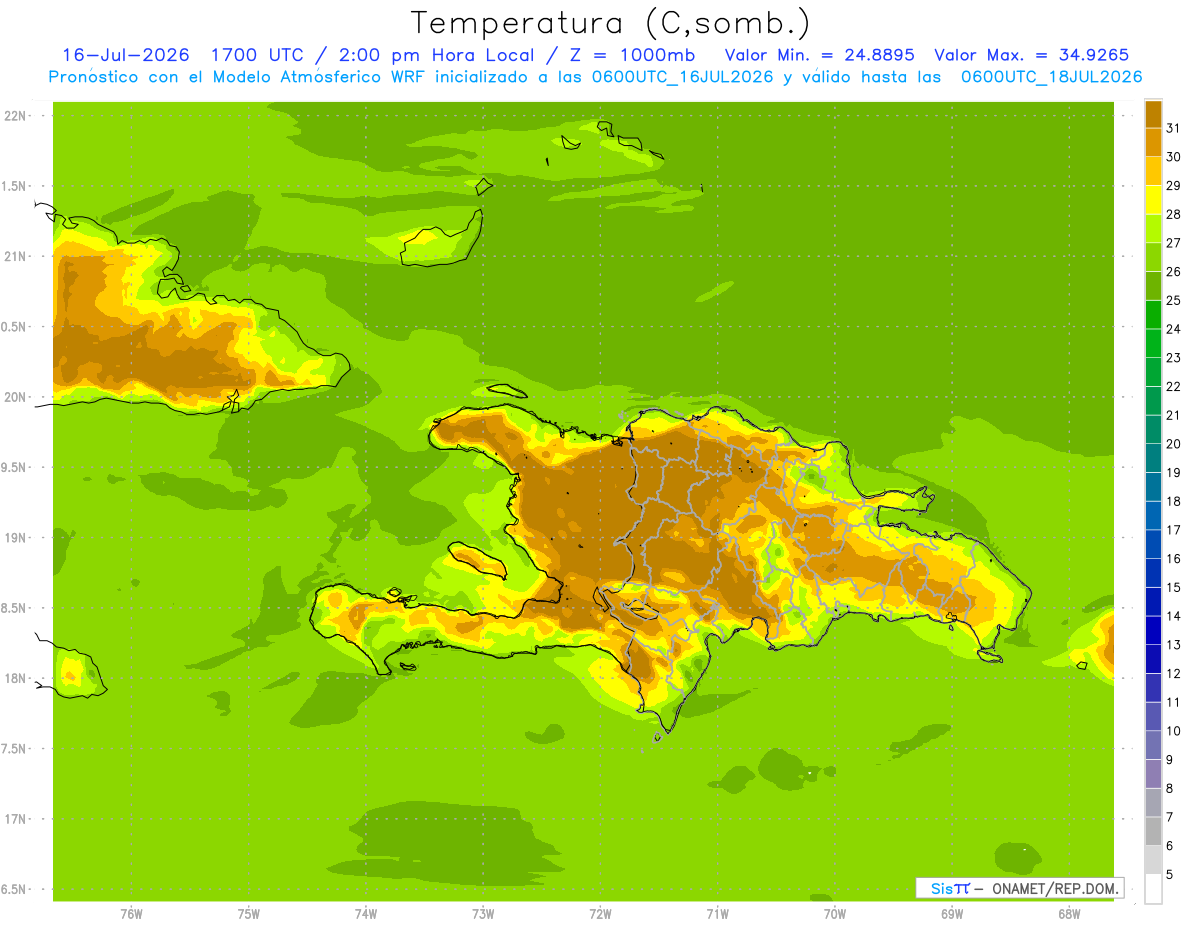Click the "0600UTC_16JUL2026" initialization time
Viewport: 1200px width, 927px height.
pyautogui.click(x=677, y=77)
